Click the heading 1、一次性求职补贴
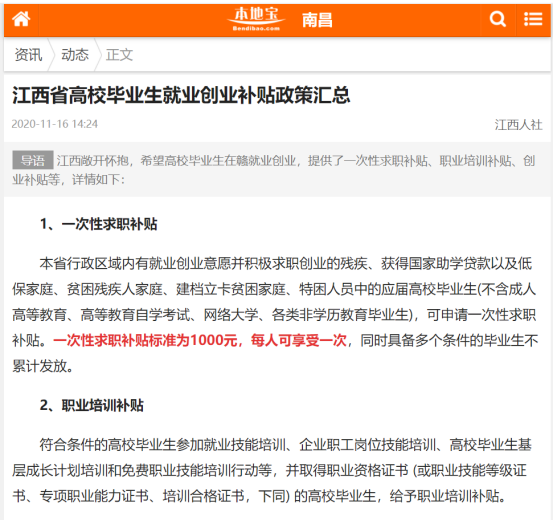The height and width of the screenshot is (520, 554). click(99, 224)
